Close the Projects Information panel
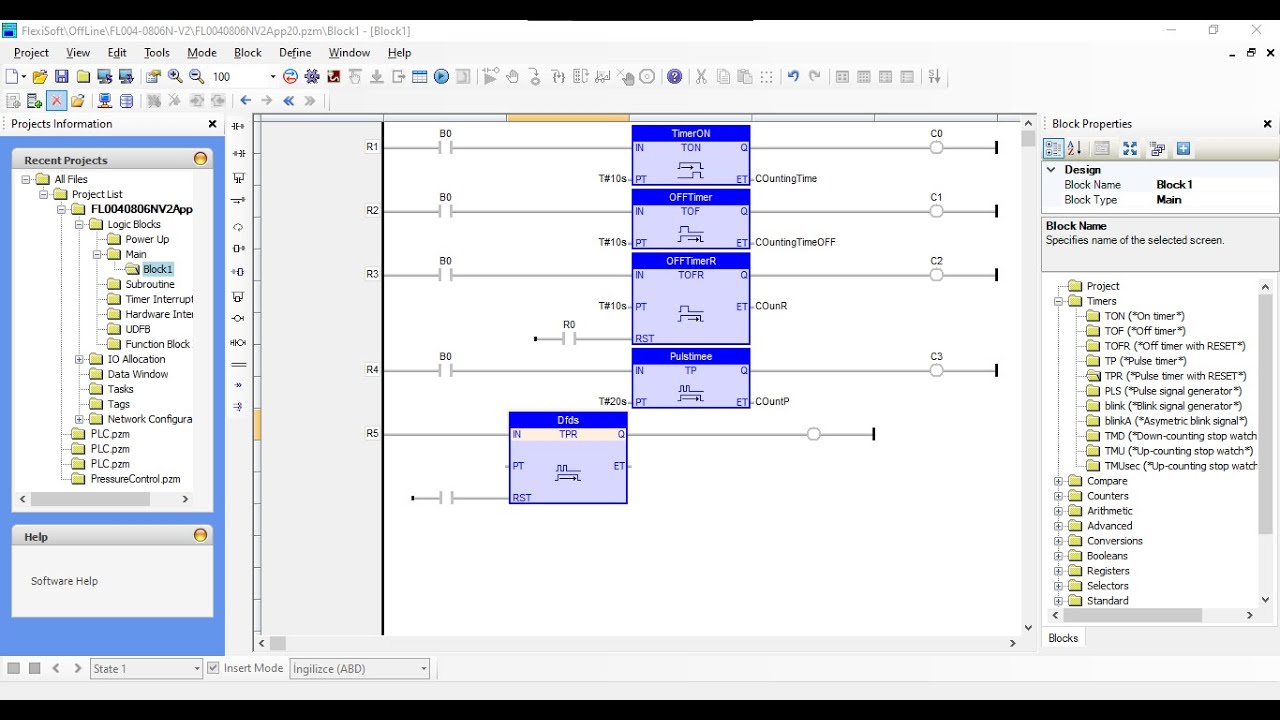 212,124
